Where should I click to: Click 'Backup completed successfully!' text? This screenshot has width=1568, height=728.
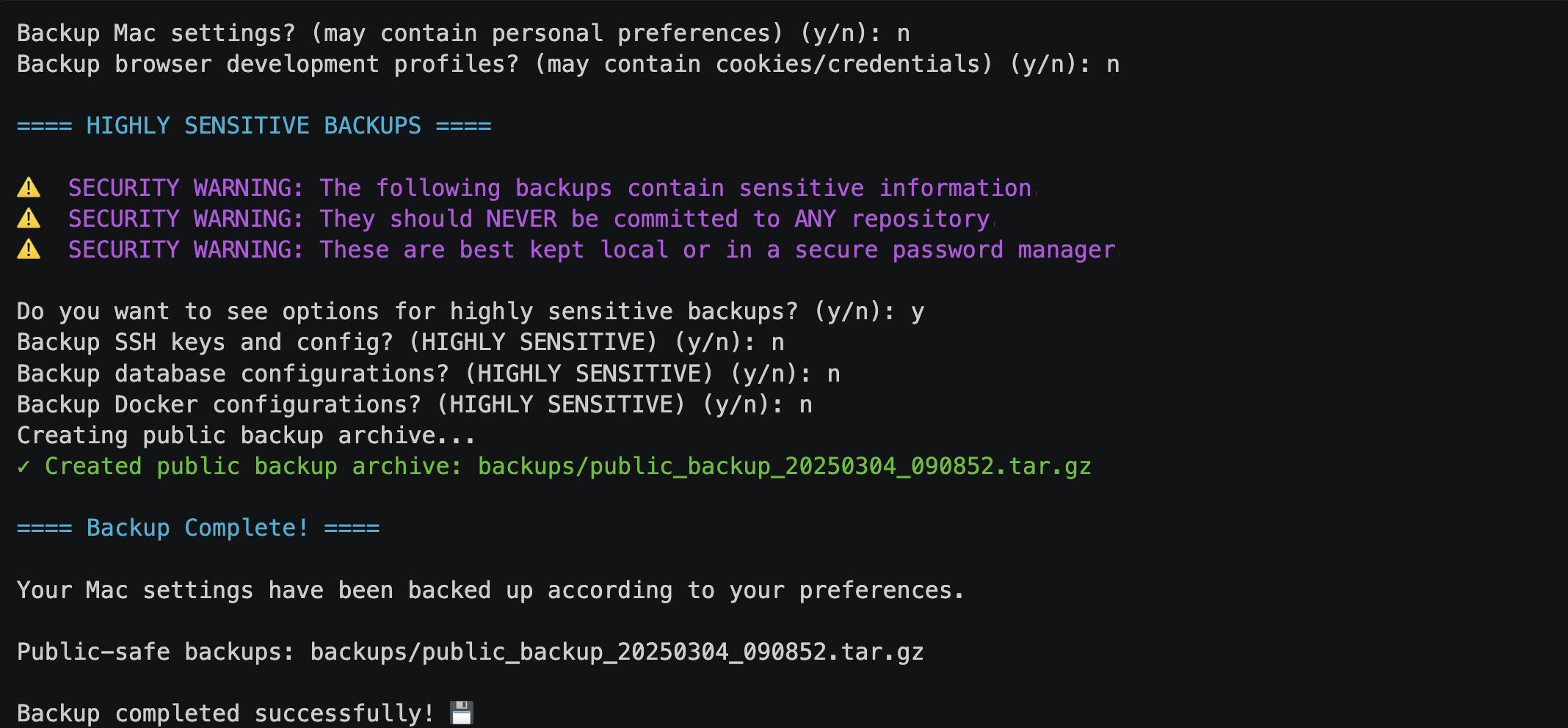click(226, 713)
